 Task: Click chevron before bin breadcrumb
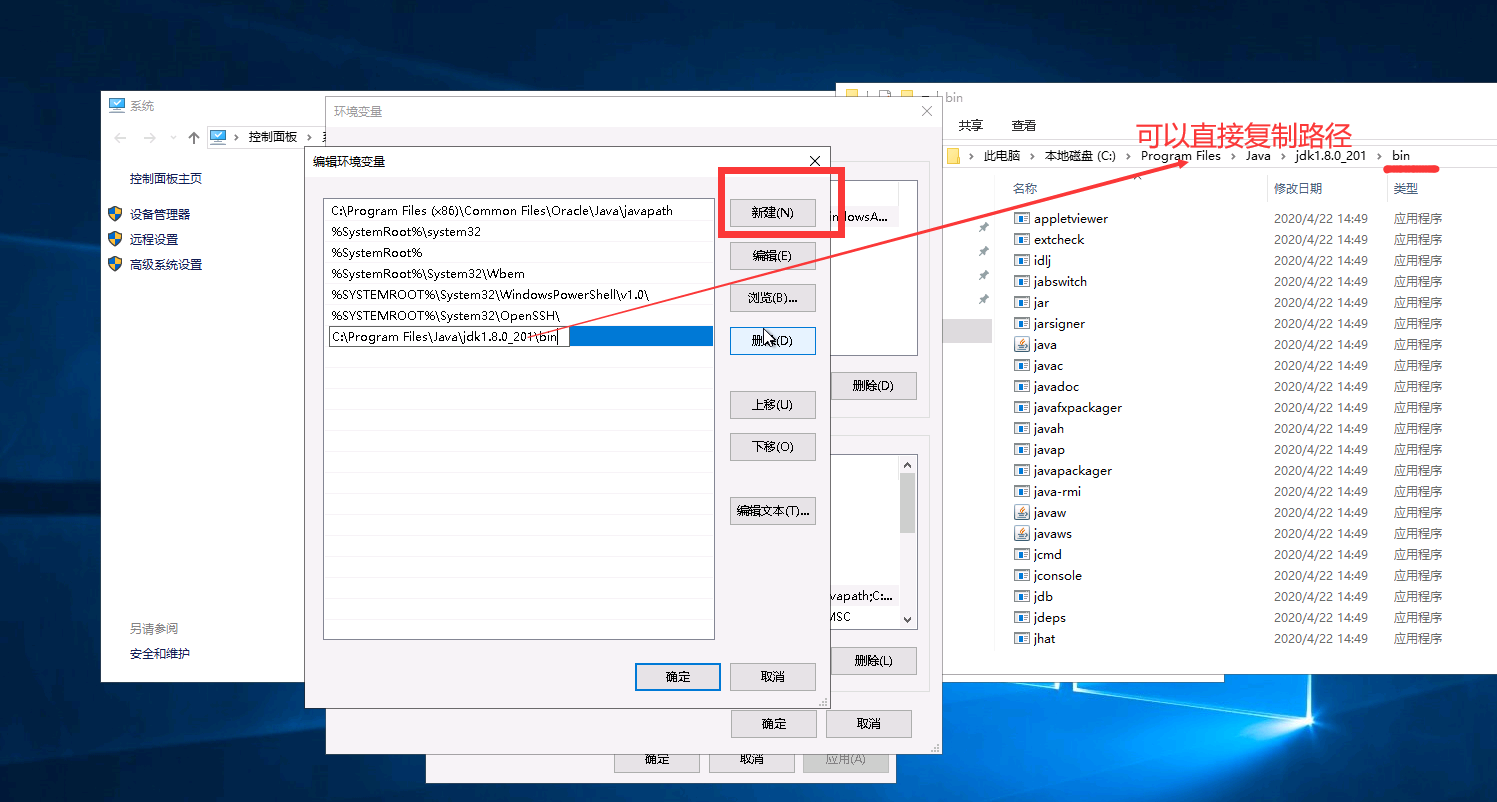click(1380, 156)
